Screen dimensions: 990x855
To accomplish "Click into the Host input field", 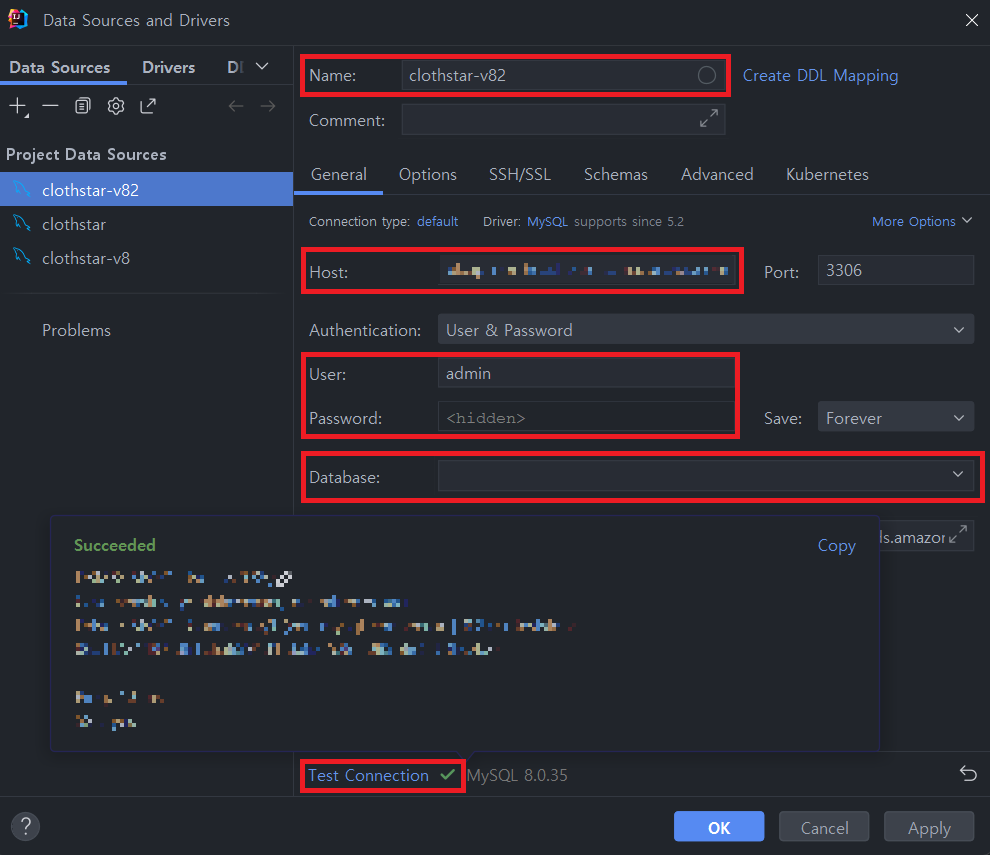I will pos(587,270).
